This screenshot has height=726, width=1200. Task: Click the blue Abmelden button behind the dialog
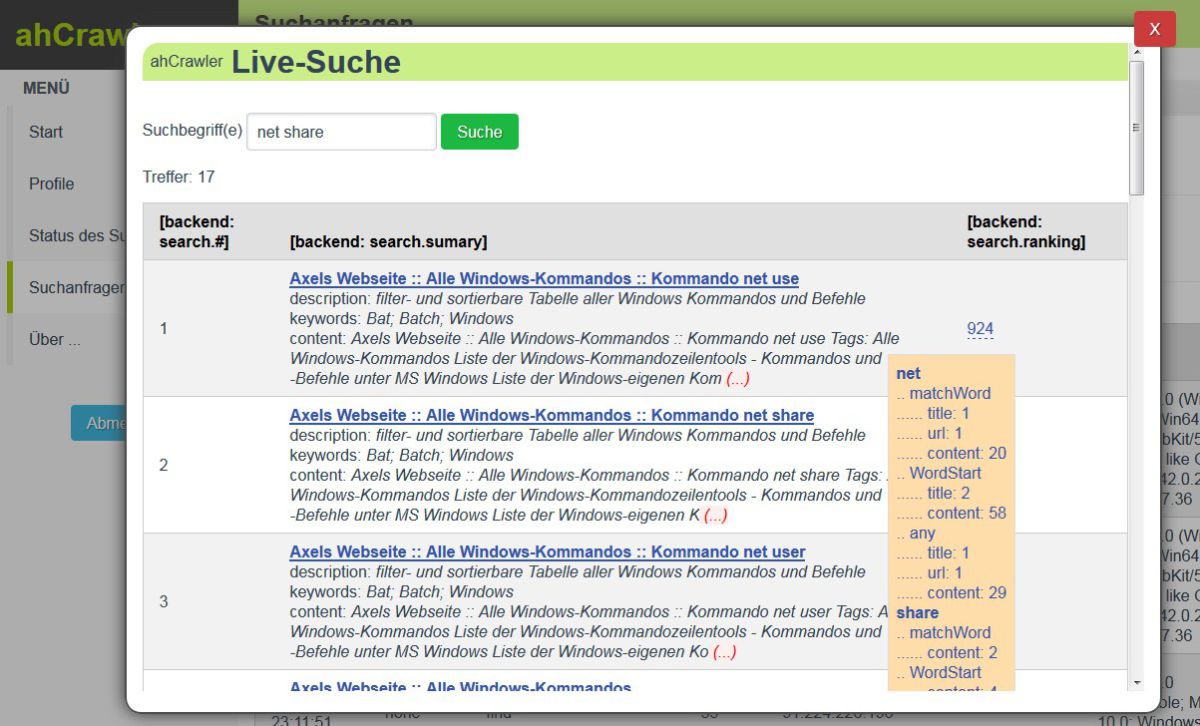[99, 423]
